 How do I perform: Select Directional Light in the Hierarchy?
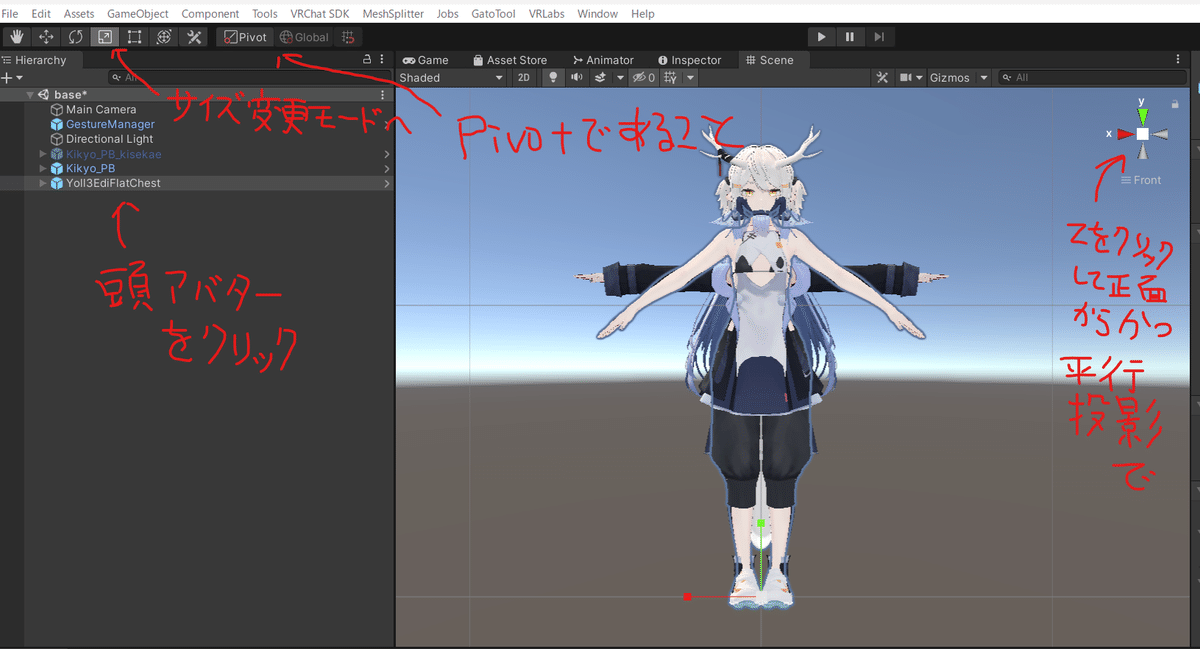(110, 139)
